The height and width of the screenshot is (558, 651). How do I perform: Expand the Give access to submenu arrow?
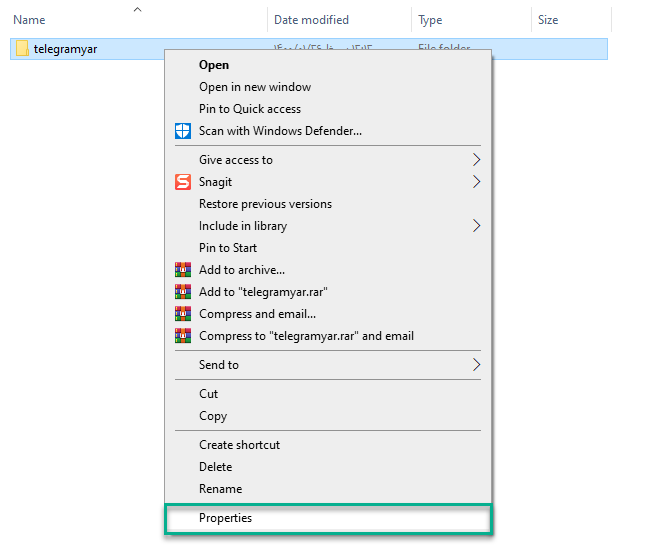[476, 160]
